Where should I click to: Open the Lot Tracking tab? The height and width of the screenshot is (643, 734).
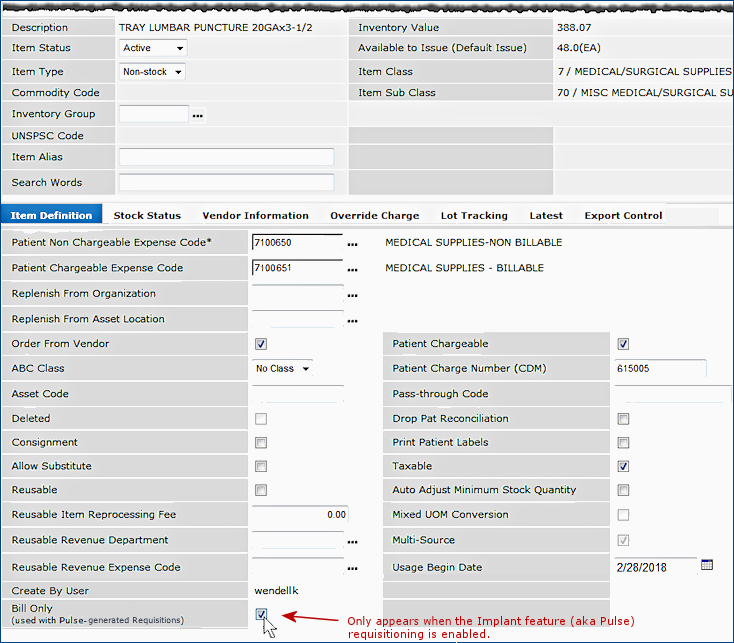pos(474,215)
